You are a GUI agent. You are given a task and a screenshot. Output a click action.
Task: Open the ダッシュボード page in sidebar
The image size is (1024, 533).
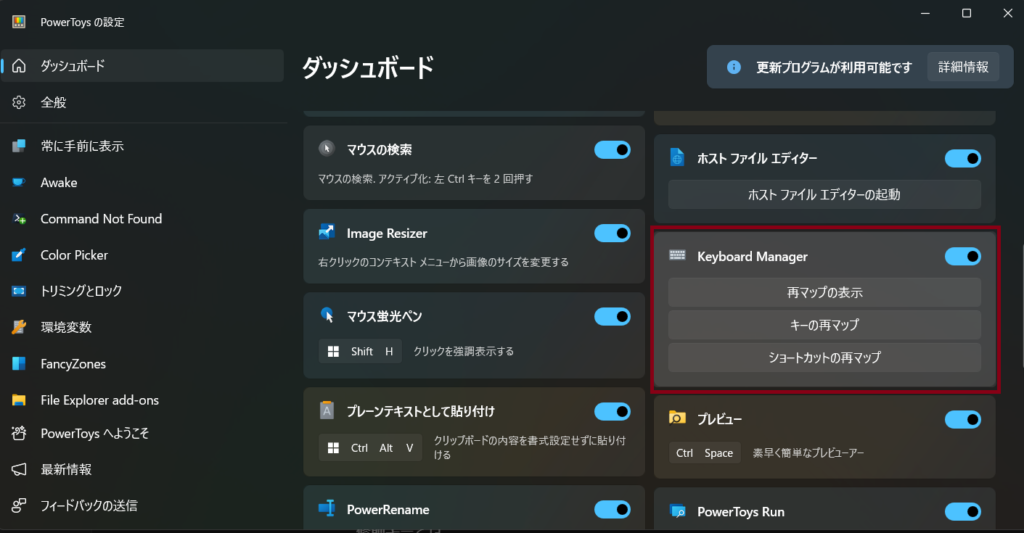(x=142, y=66)
